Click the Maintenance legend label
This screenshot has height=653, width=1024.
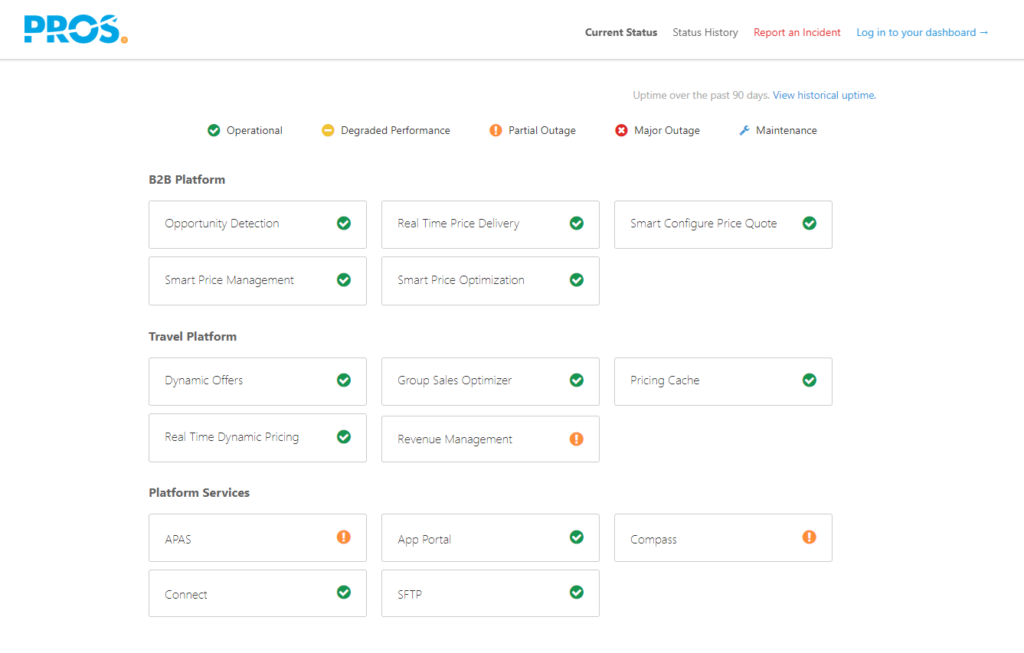[786, 131]
